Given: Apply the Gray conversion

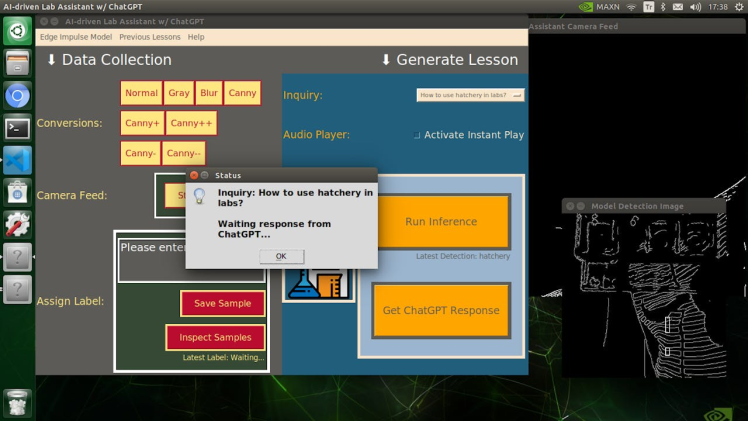Looking at the screenshot, I should pos(179,93).
